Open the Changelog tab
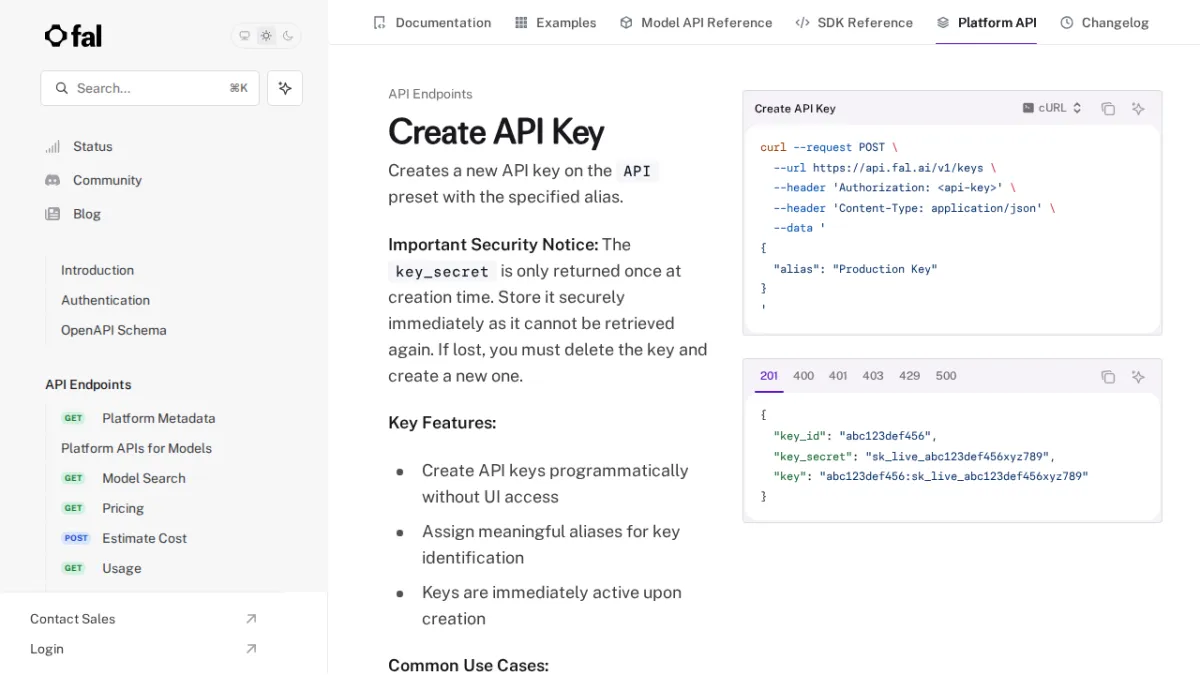 pos(1104,22)
